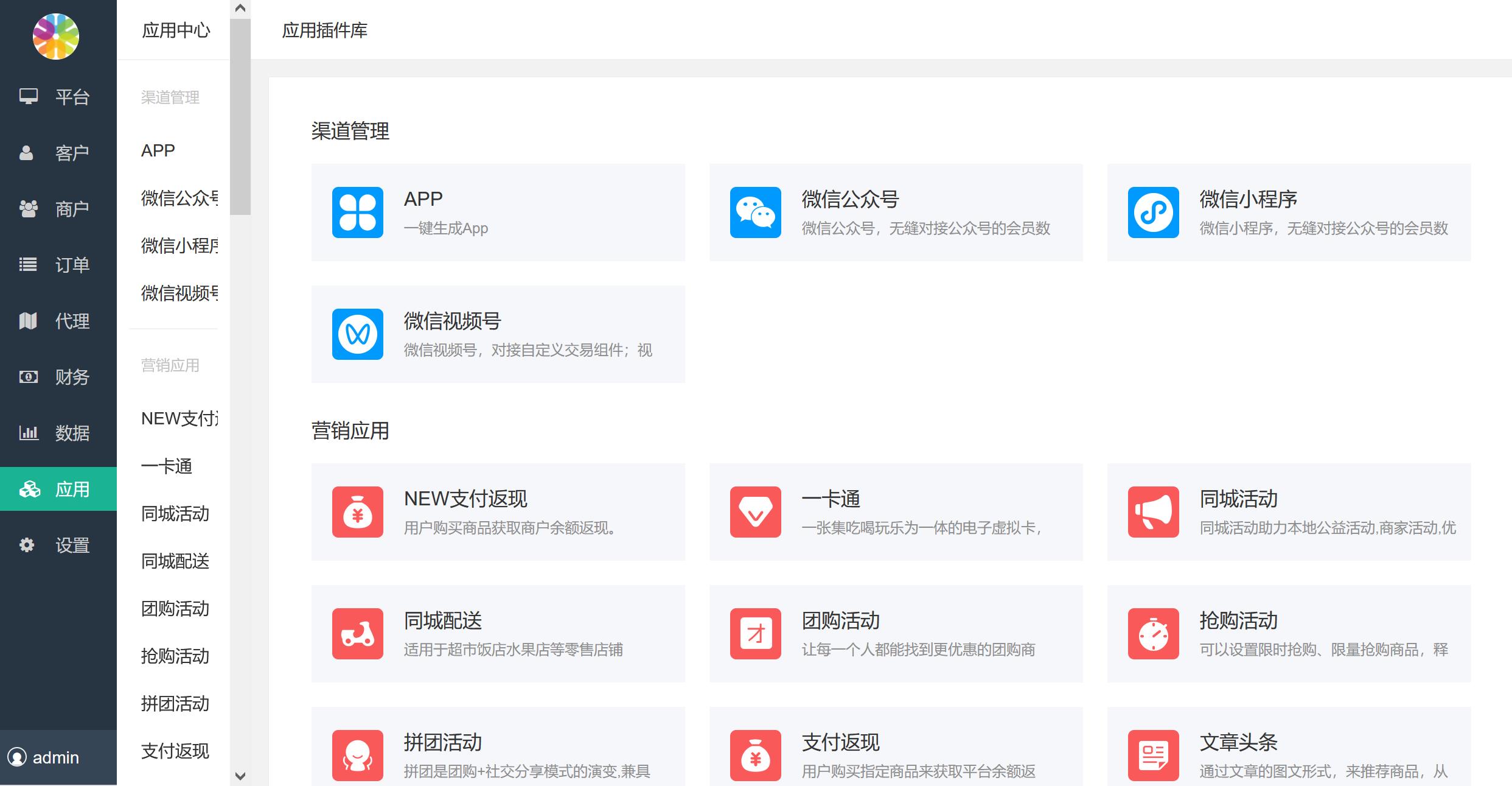Open the WeChat 微信公众号 chat-bubble icon
This screenshot has height=786, width=1512.
755,212
